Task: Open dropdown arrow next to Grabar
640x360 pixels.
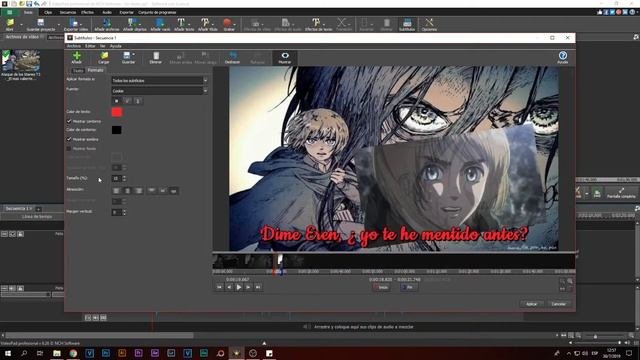Action: 236,24
